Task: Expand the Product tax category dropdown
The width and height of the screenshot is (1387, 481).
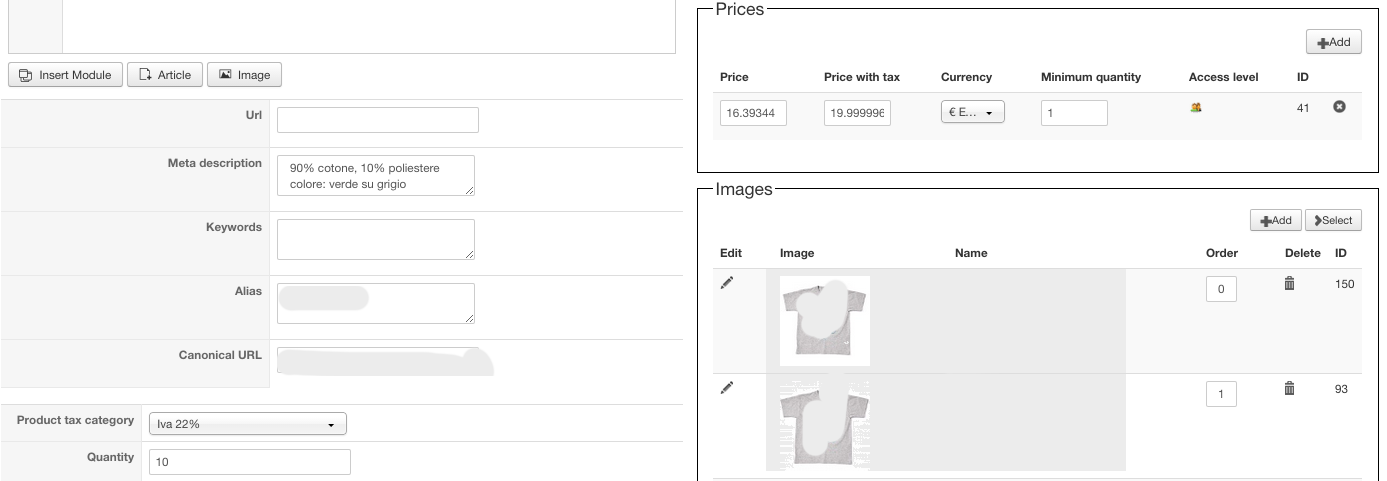Action: click(246, 424)
